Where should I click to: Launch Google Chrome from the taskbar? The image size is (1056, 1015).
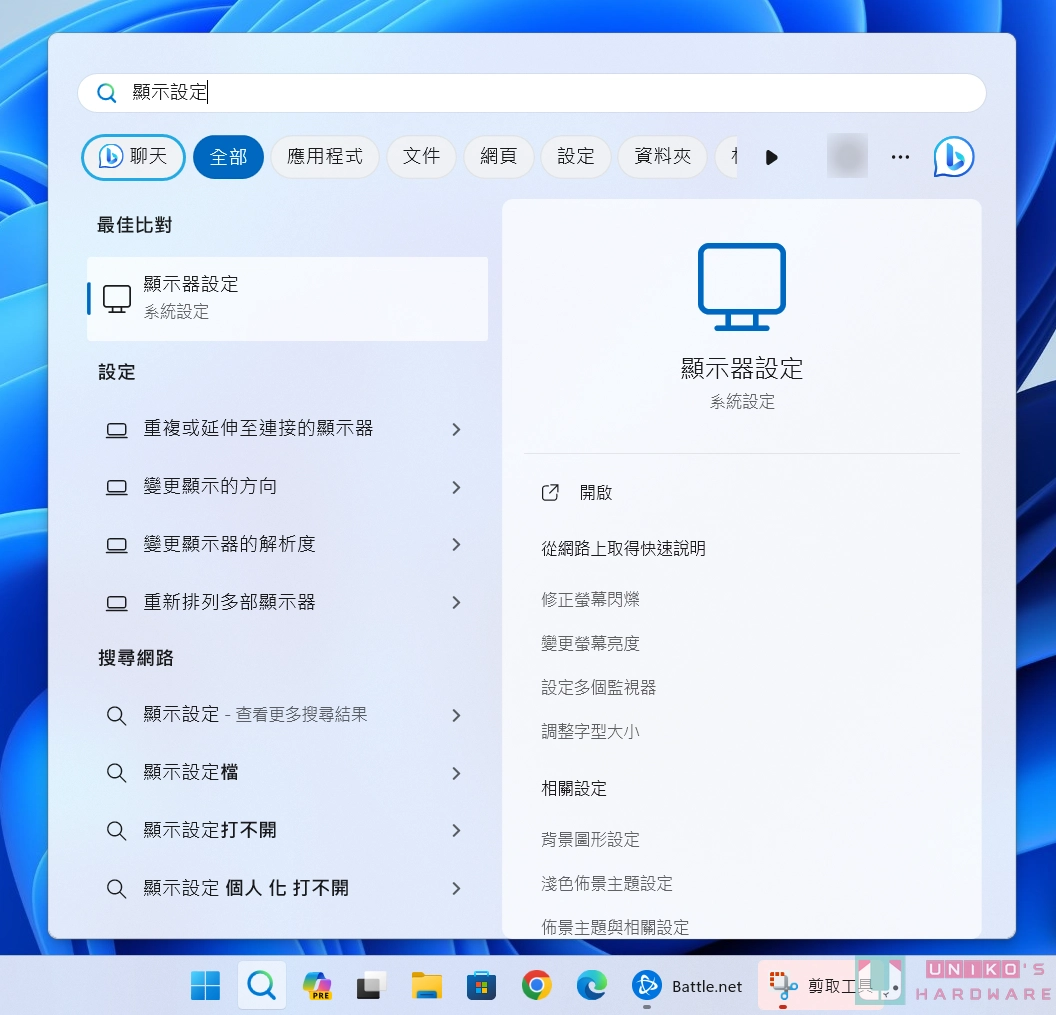(x=537, y=985)
